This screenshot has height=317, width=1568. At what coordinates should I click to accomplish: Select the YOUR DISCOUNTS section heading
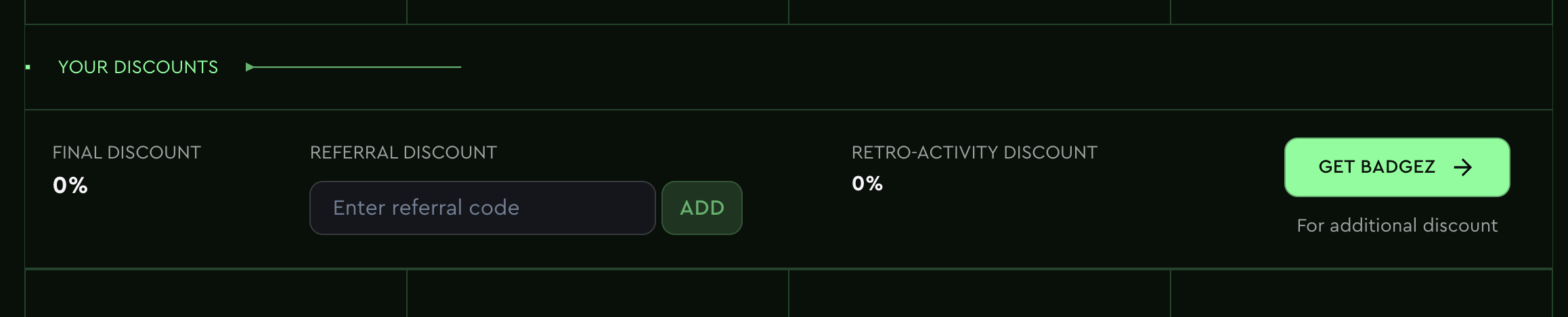138,67
